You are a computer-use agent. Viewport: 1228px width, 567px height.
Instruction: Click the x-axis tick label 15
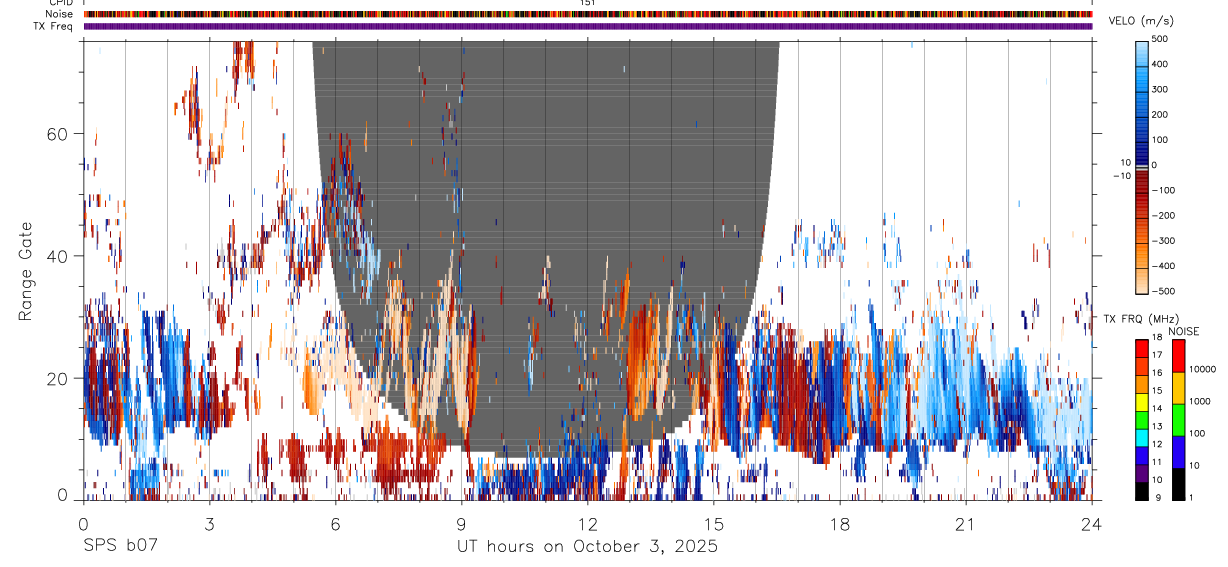coord(714,523)
